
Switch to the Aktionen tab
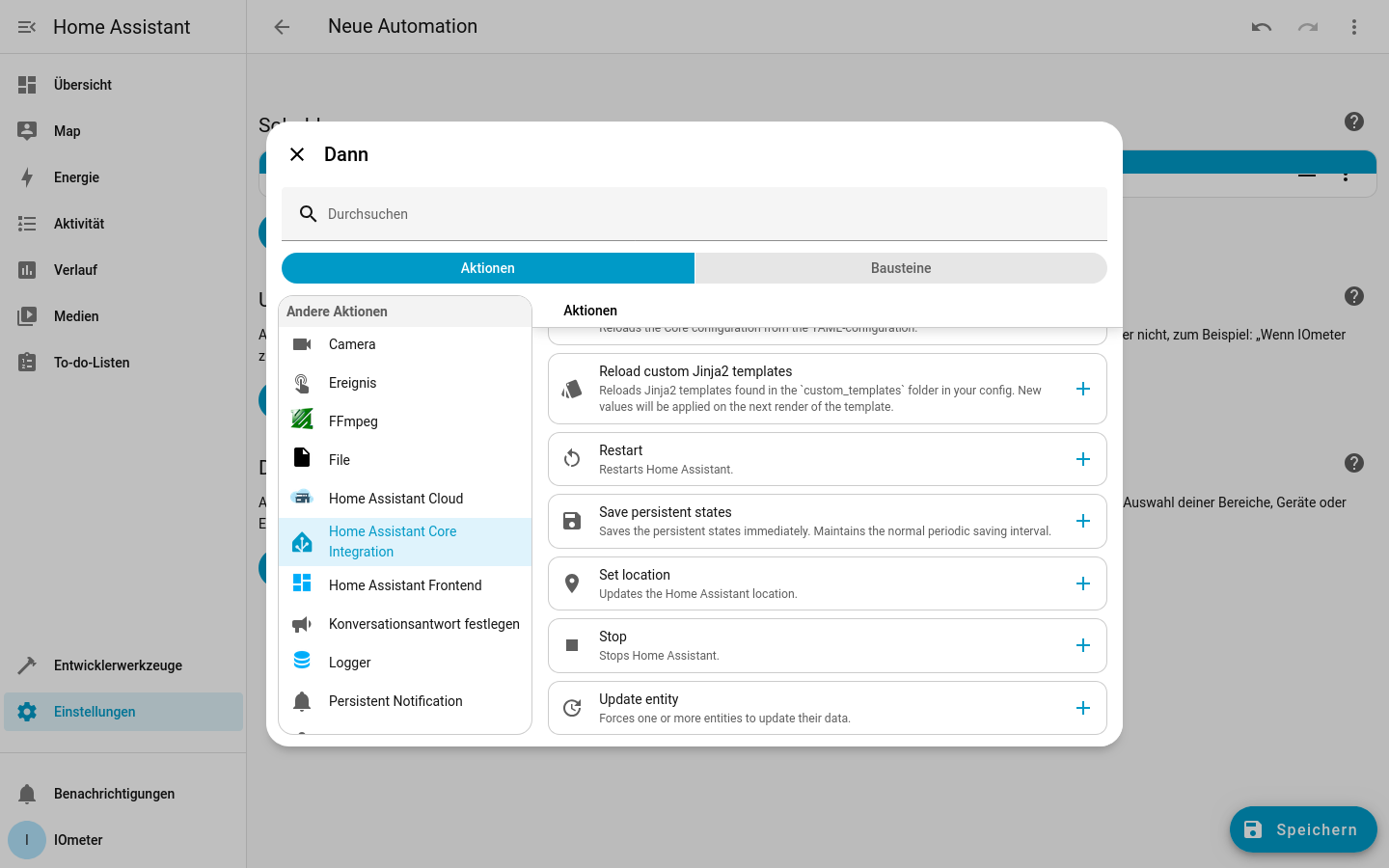coord(488,268)
